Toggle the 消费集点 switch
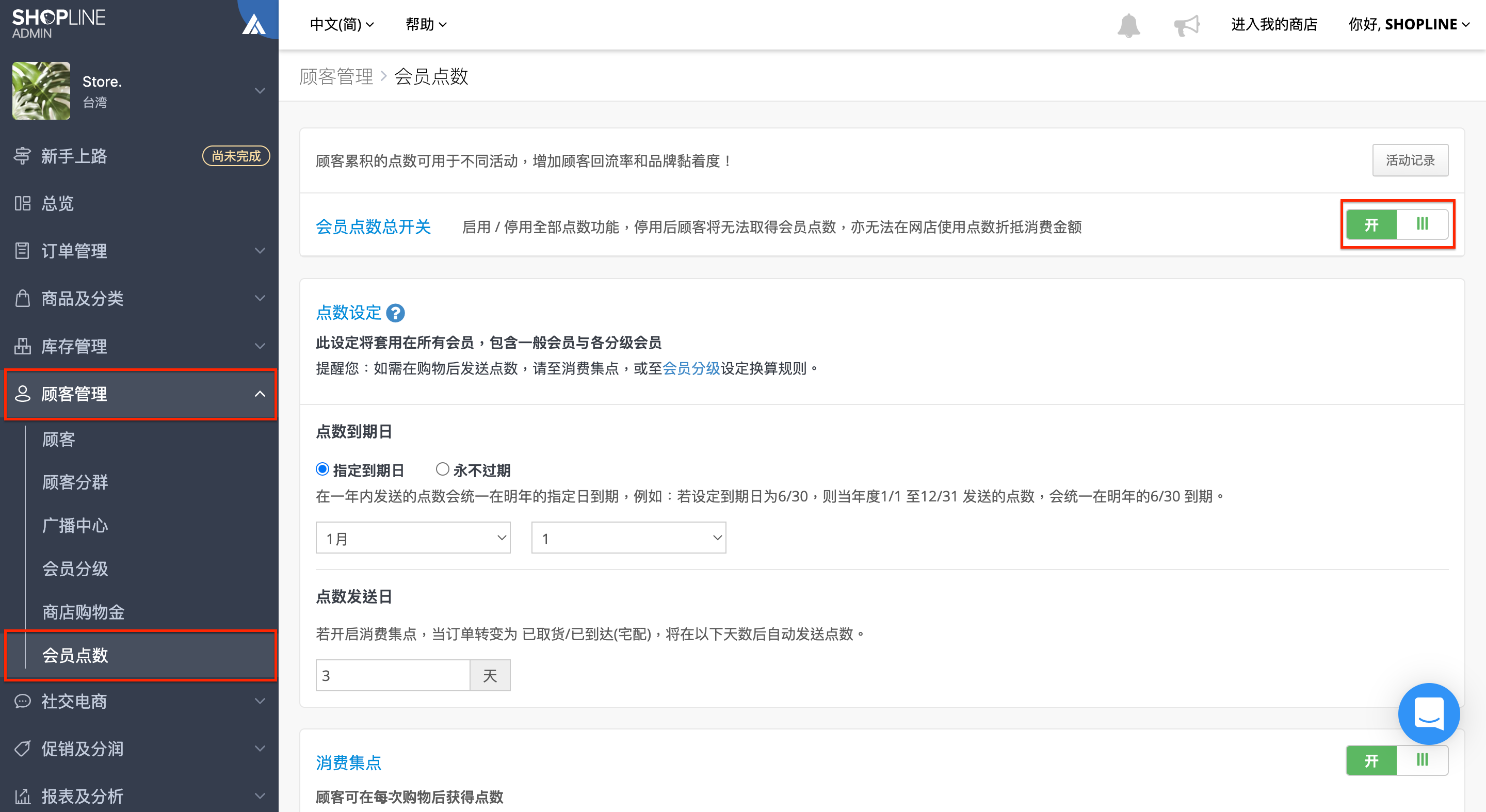The width and height of the screenshot is (1486, 812). tap(1397, 760)
